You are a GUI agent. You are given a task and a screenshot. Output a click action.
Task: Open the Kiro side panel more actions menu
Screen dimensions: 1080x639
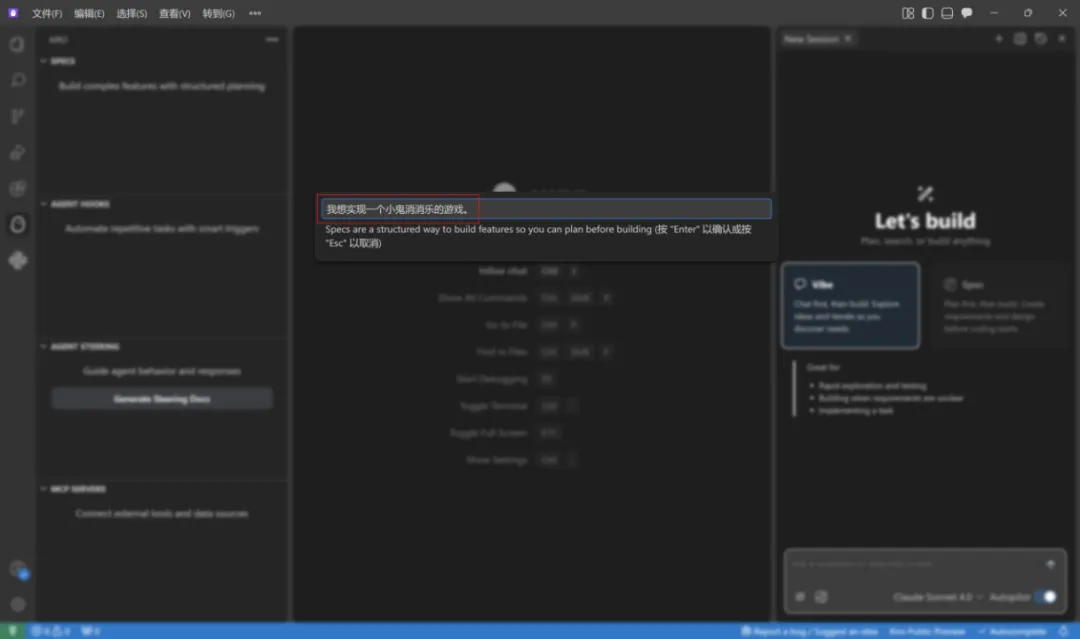click(x=272, y=39)
